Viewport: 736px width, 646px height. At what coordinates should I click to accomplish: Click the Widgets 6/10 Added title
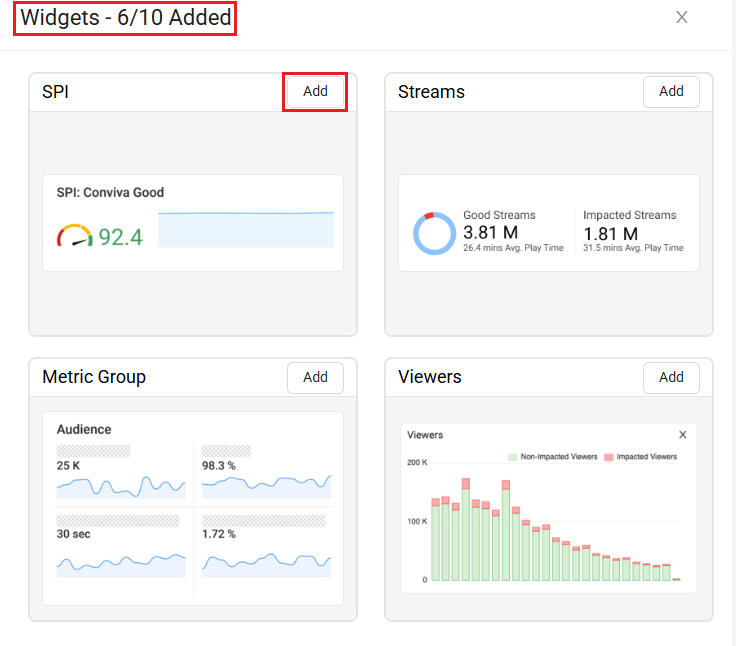(126, 18)
